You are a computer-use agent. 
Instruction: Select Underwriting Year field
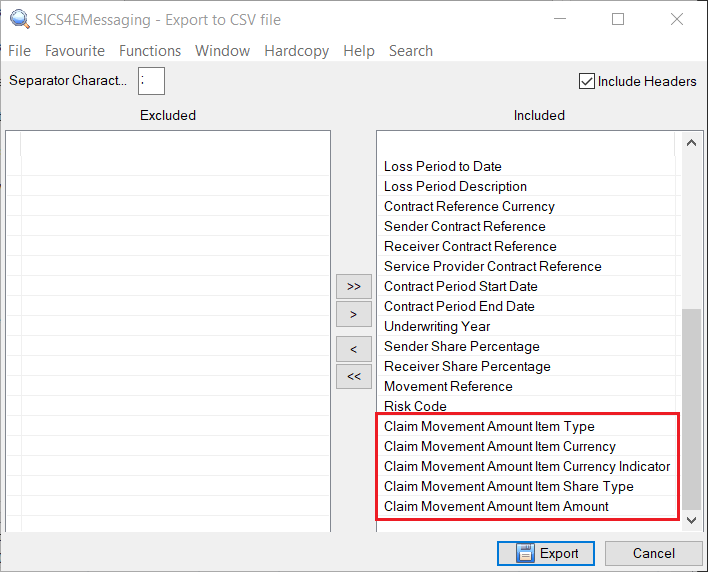437,327
